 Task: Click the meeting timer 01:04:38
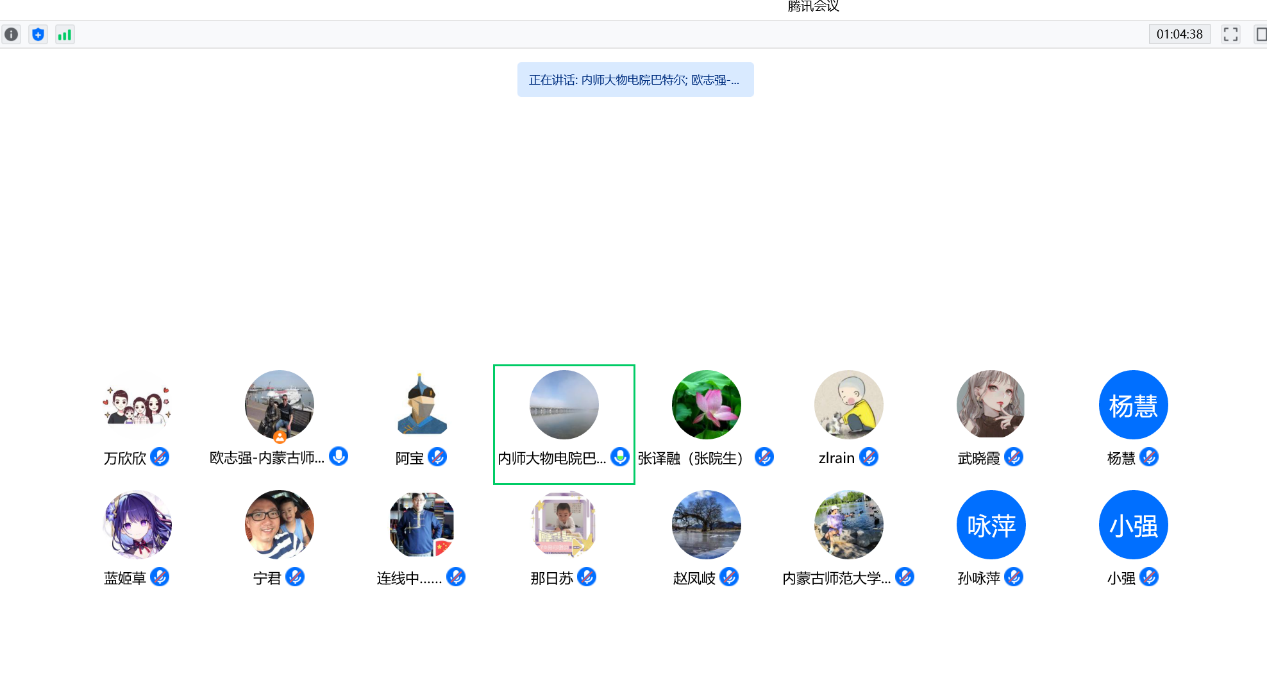[1179, 34]
